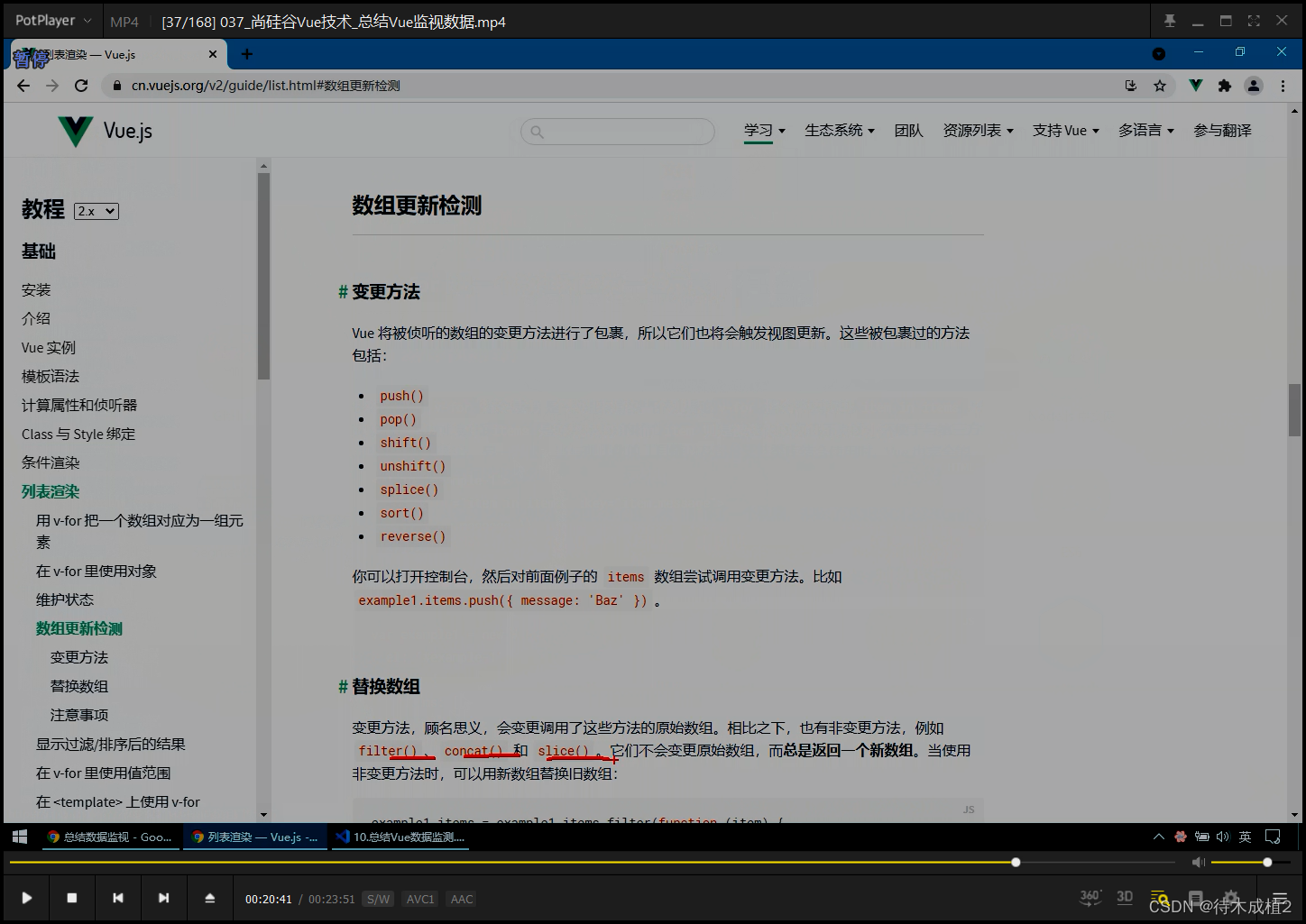Jump to the previous file in PotPlayer
1306x924 pixels.
click(117, 898)
